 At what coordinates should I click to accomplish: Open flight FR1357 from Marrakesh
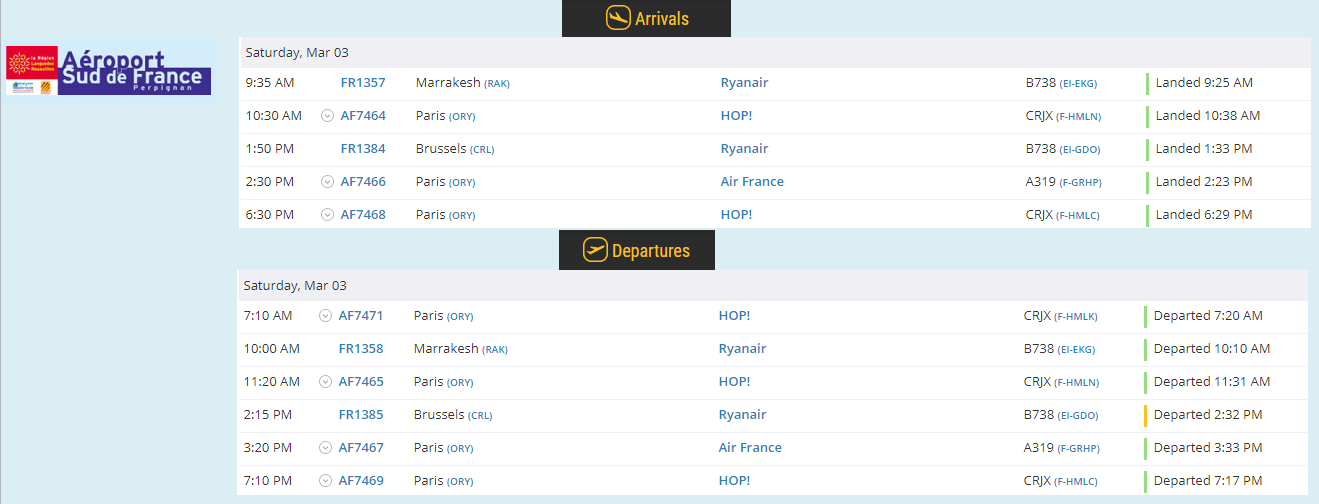click(363, 83)
